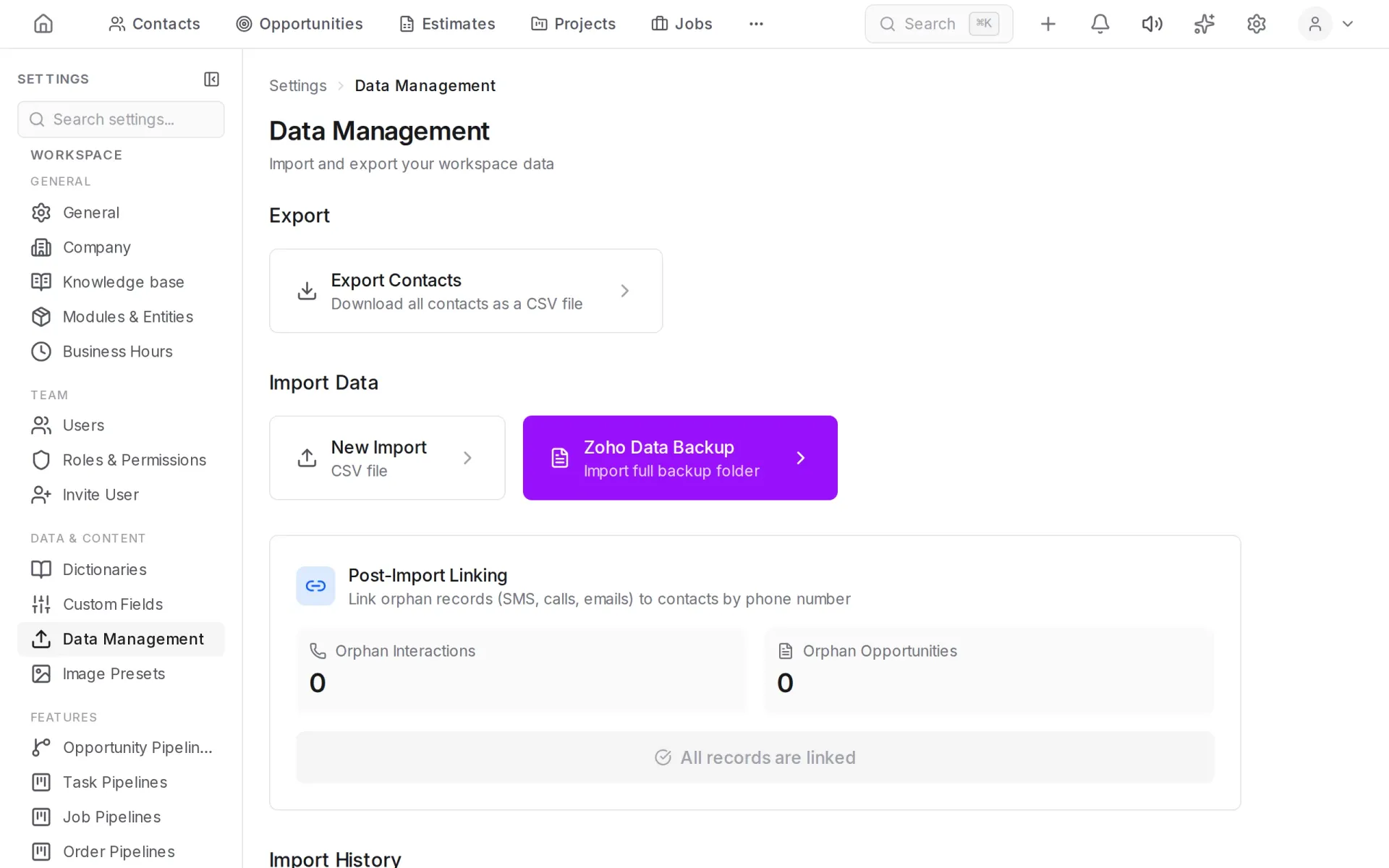The image size is (1389, 868).
Task: Open the notifications bell
Action: tap(1100, 24)
